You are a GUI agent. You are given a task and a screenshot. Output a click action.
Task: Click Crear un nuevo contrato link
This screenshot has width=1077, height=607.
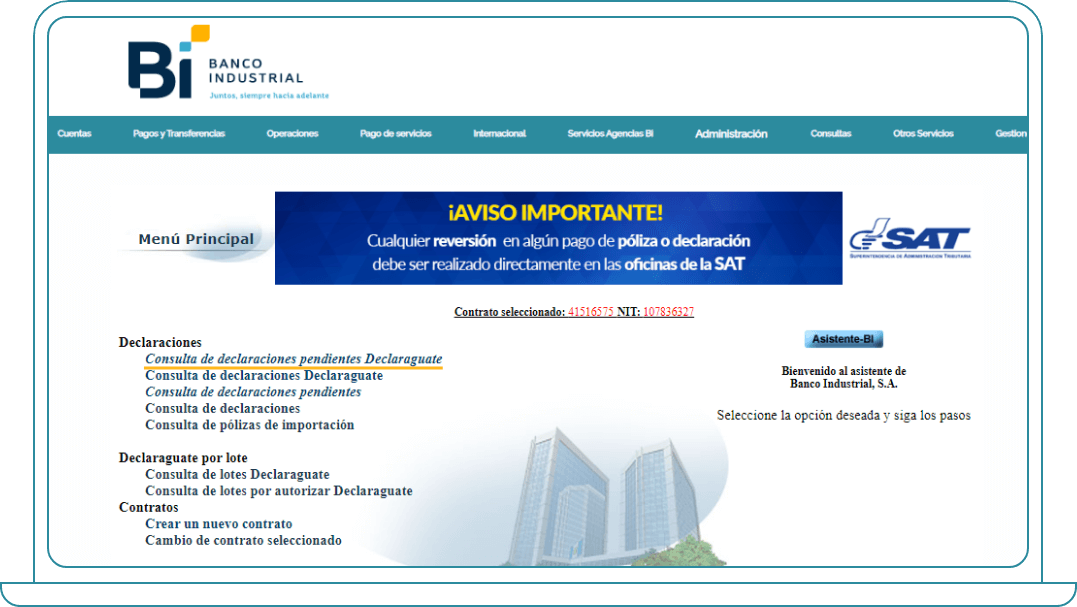click(218, 524)
